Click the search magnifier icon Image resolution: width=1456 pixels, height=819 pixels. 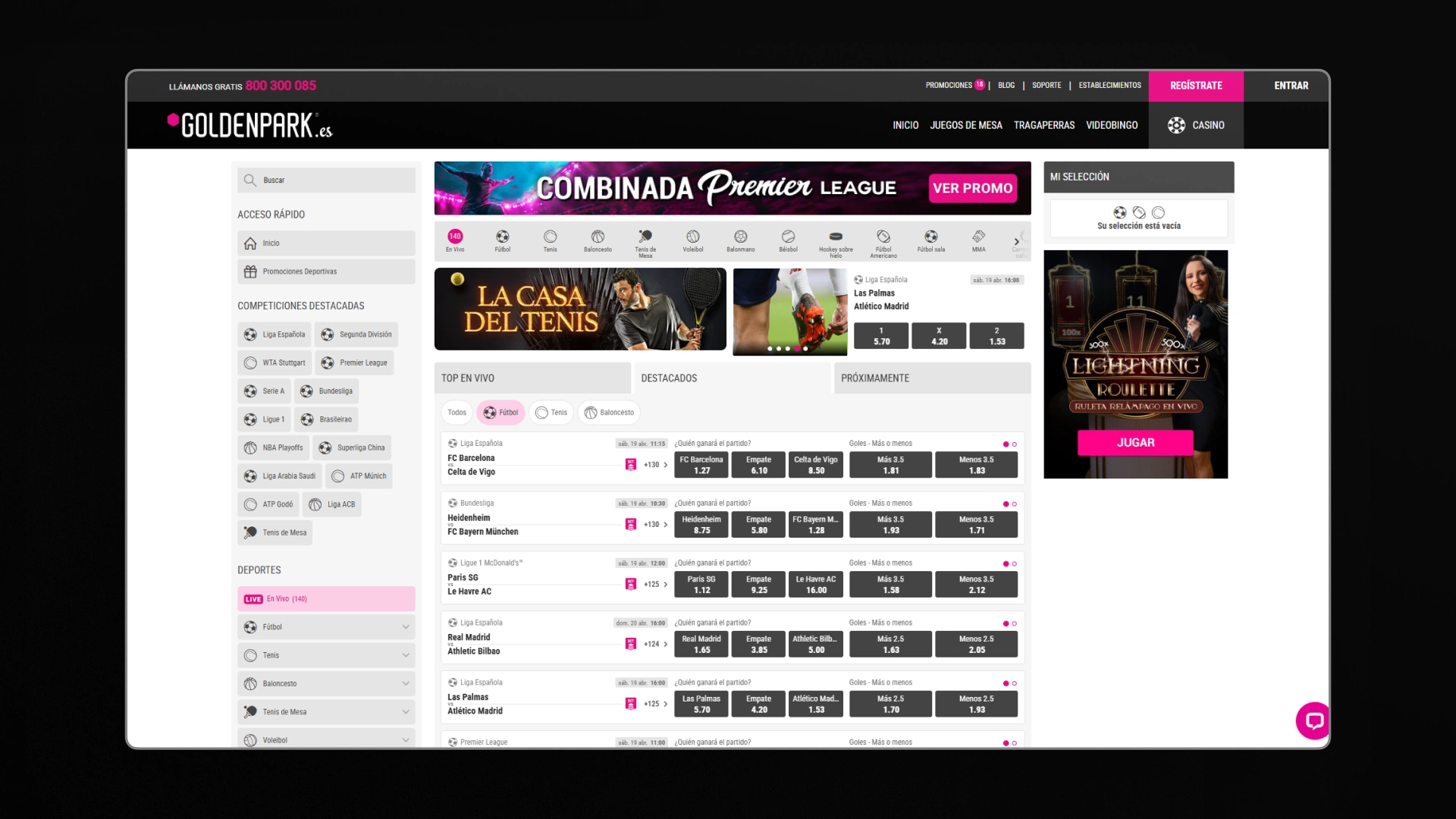point(250,180)
